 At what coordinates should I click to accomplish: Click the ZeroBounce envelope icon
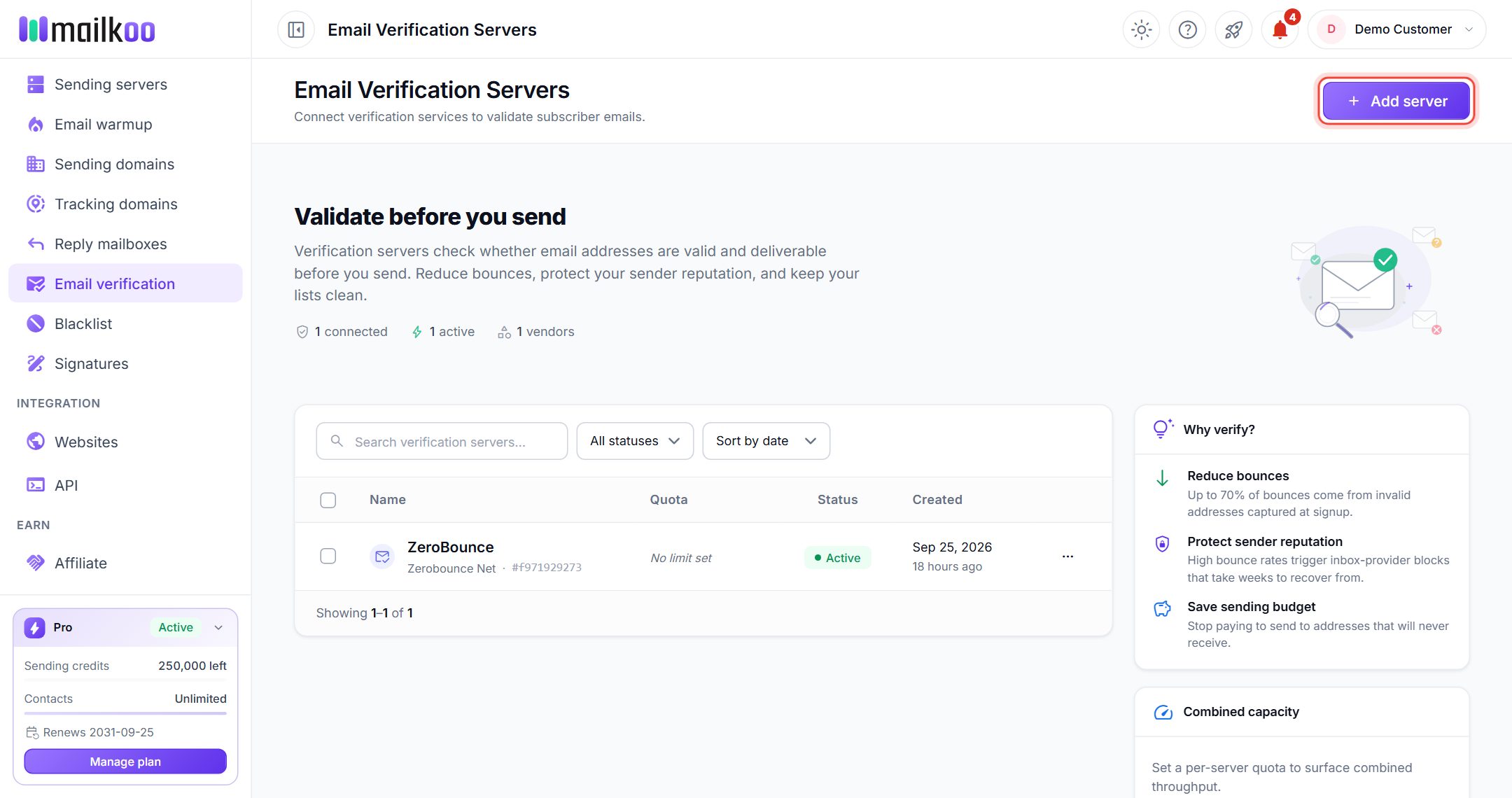coord(382,556)
